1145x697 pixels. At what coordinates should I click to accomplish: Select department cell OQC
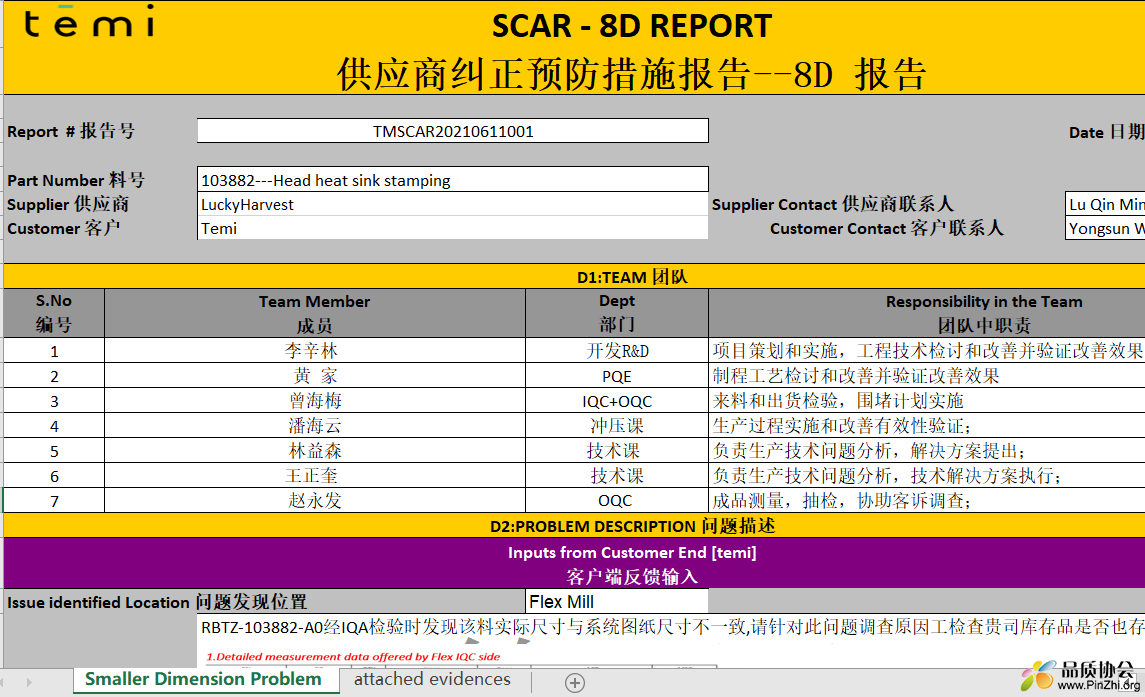617,500
